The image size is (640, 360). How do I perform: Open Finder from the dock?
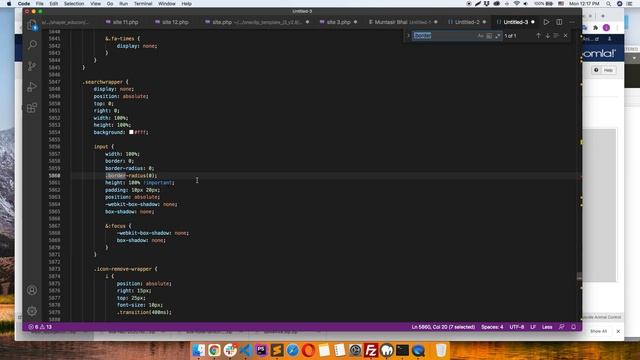[199, 350]
